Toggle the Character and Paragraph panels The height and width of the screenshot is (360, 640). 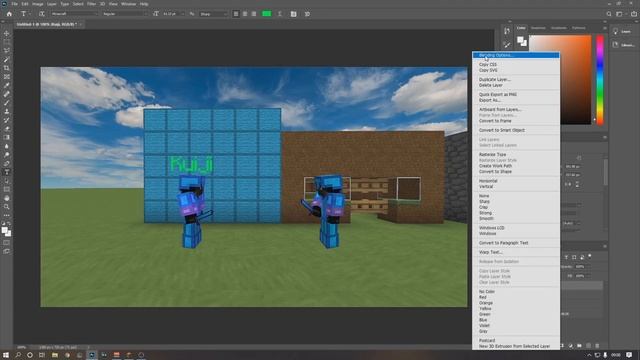point(293,14)
